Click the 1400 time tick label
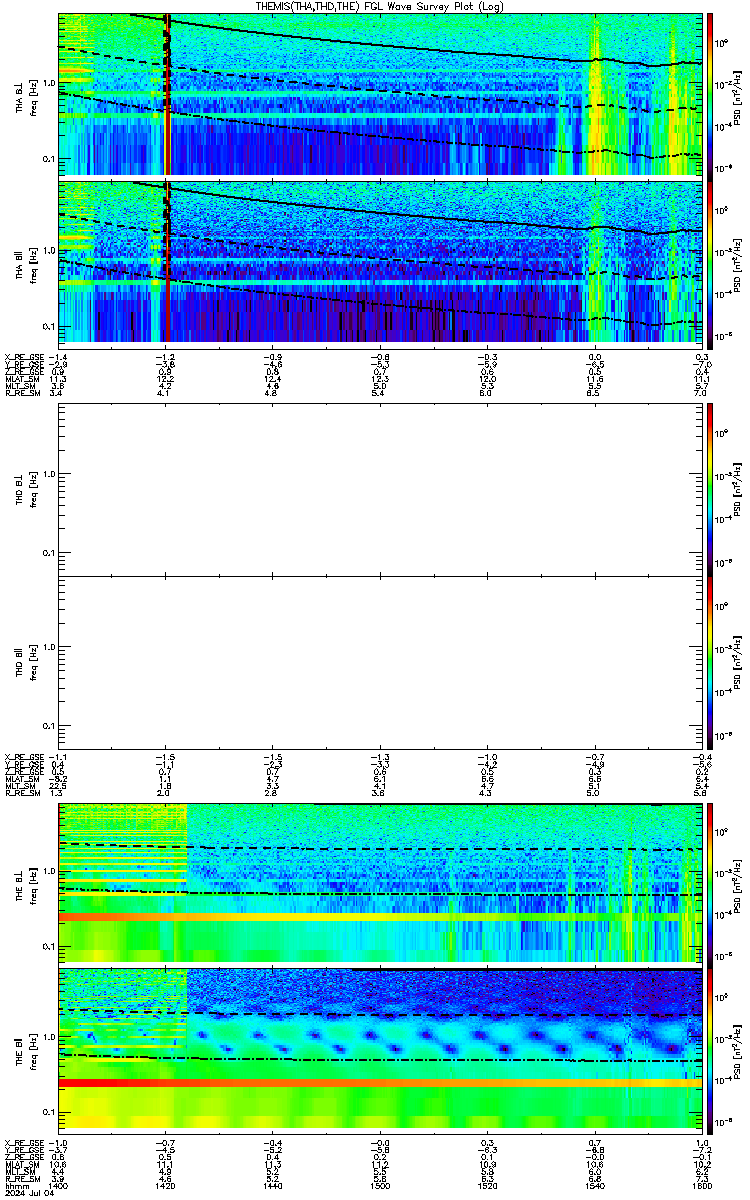The image size is (750, 1200). [59, 1187]
